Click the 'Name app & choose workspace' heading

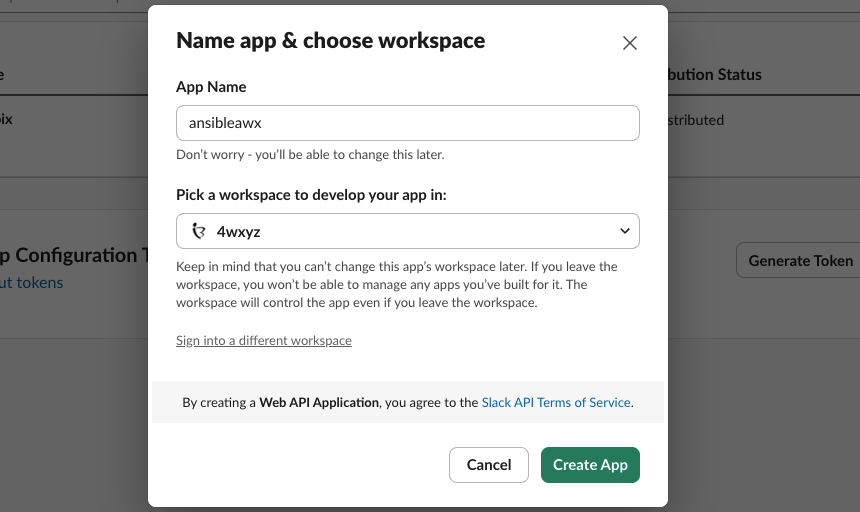click(331, 41)
